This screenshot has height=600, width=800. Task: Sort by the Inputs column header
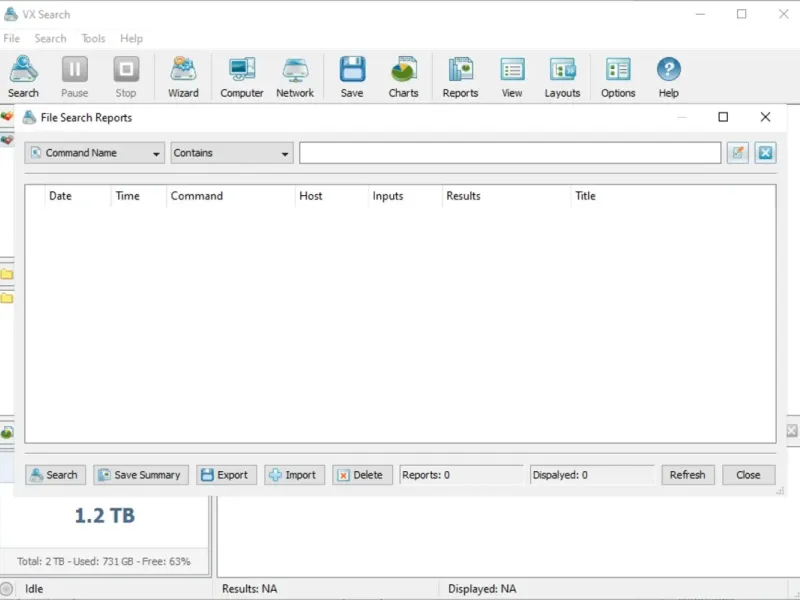405,196
